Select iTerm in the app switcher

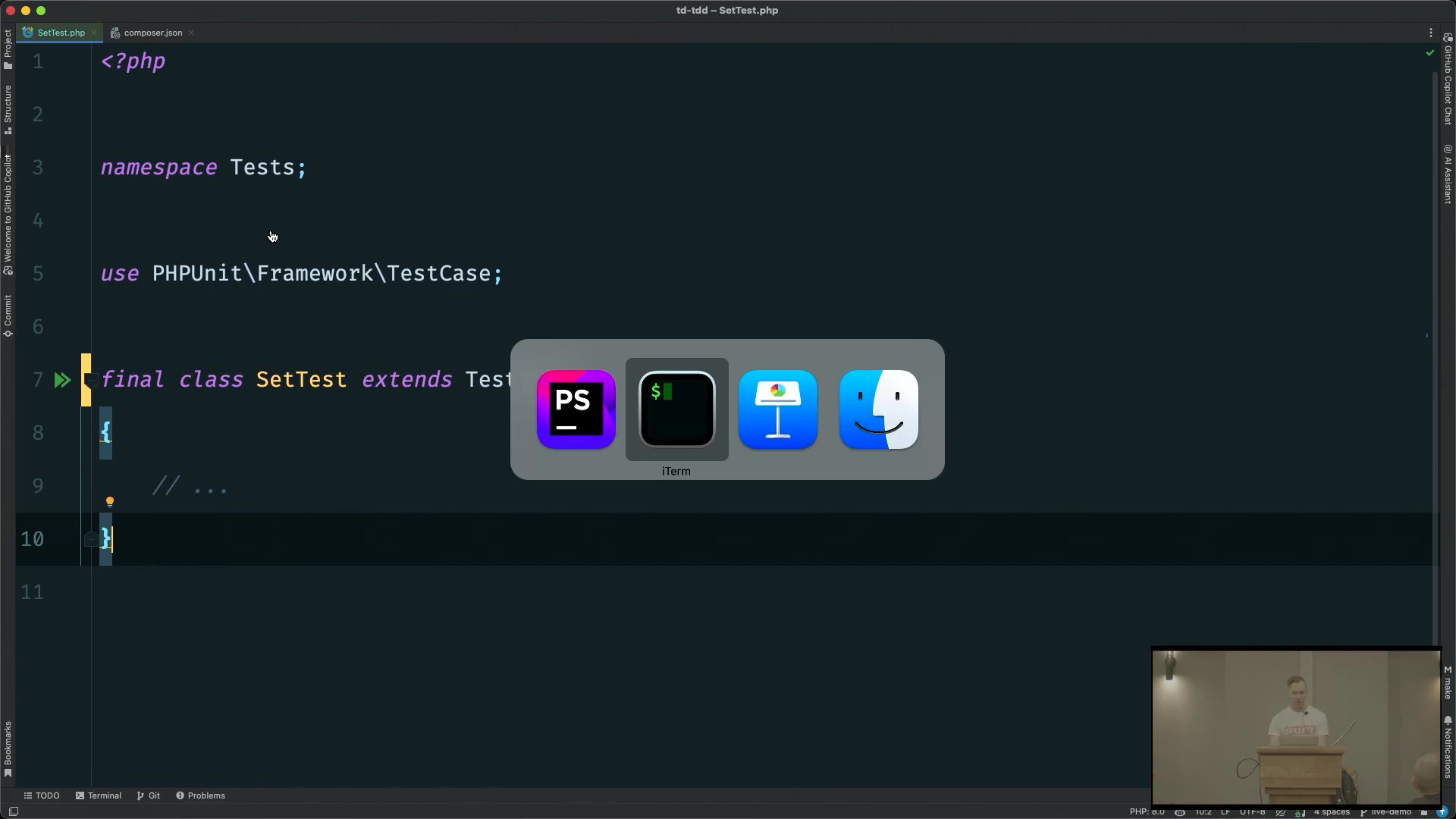(676, 409)
